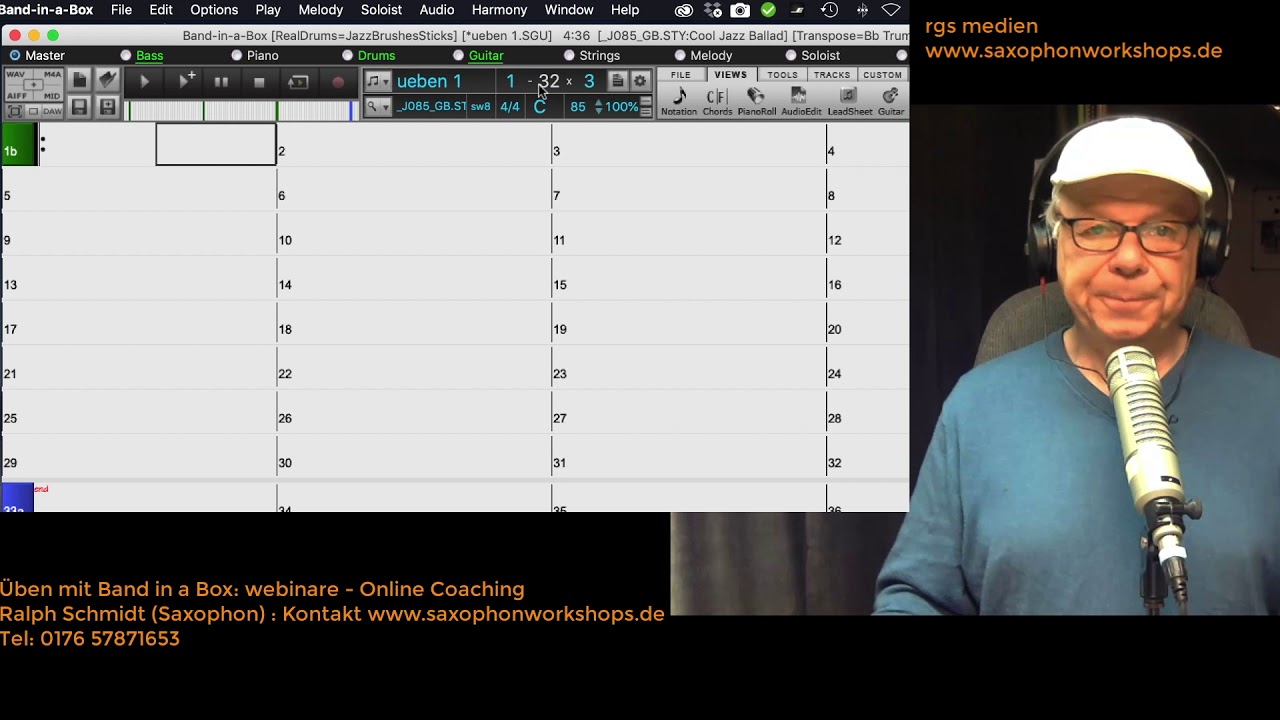The width and height of the screenshot is (1280, 720).
Task: Open style picker dropdown with magnifier icon
Action: 378,106
